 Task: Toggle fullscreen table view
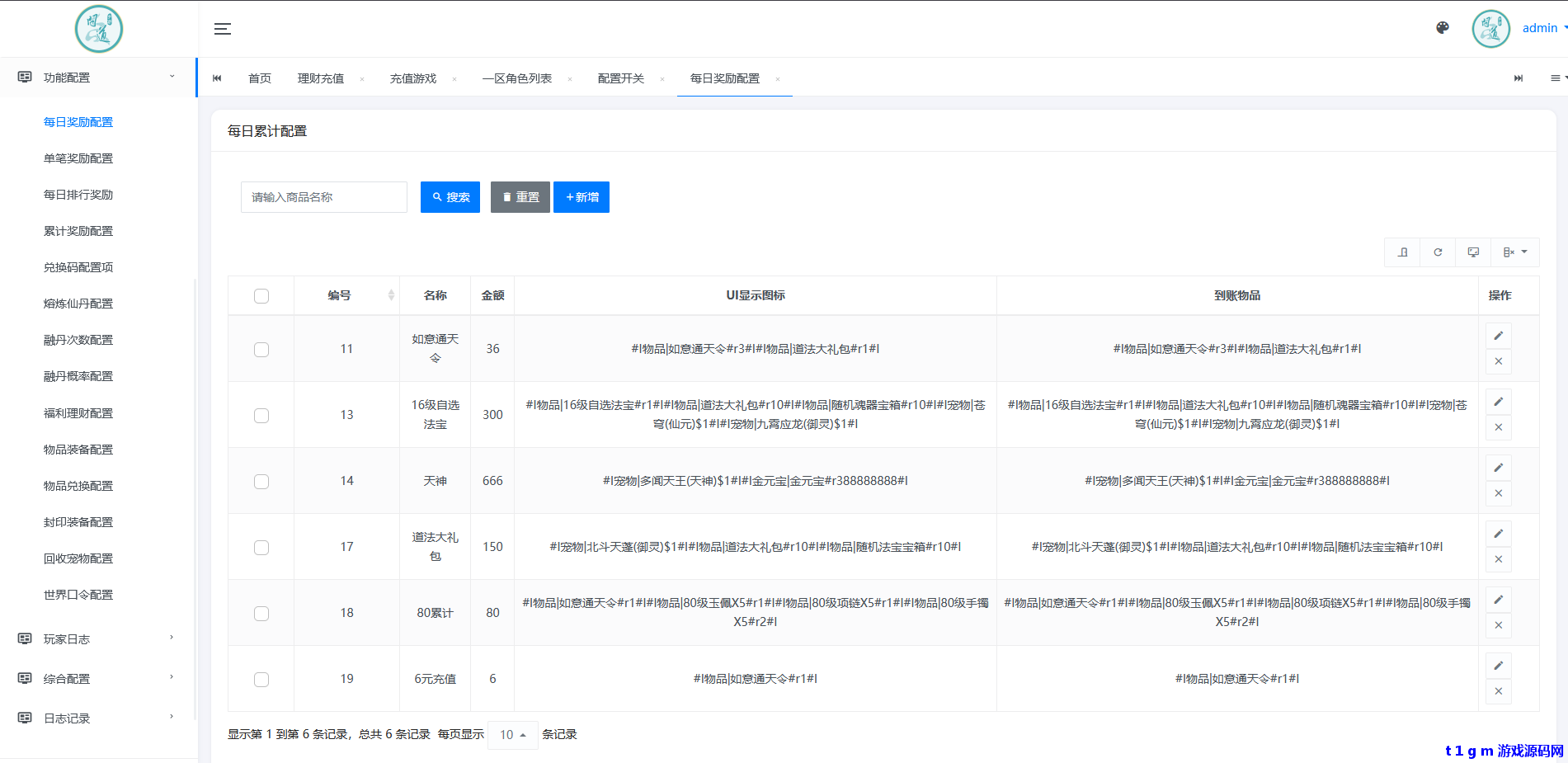click(x=1473, y=252)
